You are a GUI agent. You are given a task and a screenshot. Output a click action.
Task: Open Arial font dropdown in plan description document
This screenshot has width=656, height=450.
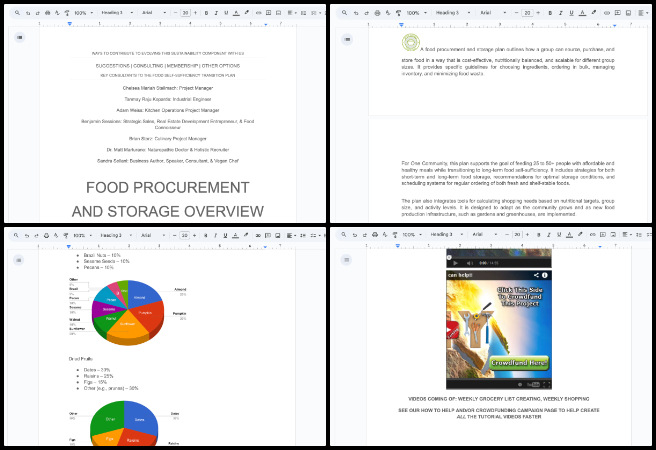point(493,13)
